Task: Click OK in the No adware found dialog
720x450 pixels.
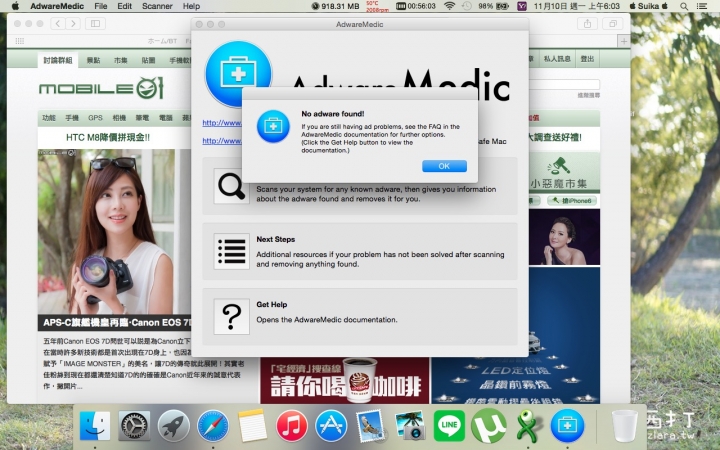Action: (444, 166)
